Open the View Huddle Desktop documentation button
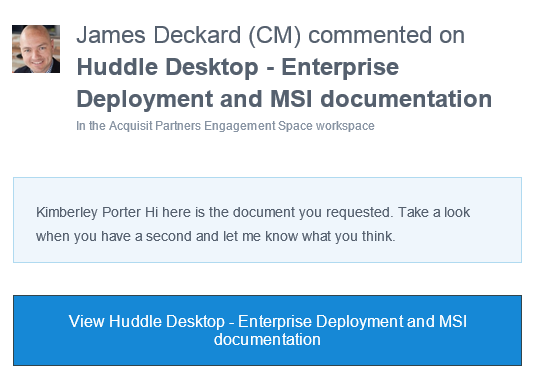 coord(267,330)
